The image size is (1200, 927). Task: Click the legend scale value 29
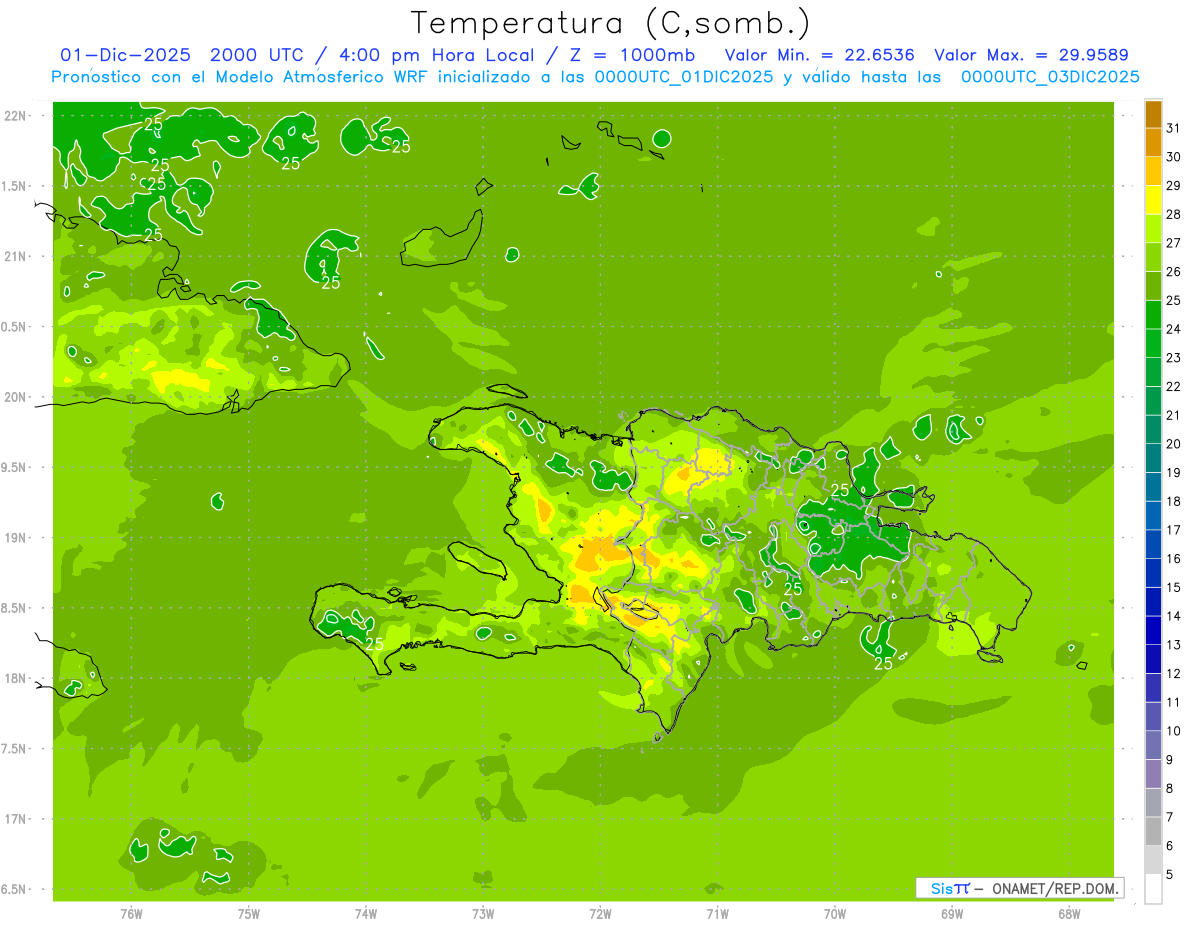click(1174, 186)
